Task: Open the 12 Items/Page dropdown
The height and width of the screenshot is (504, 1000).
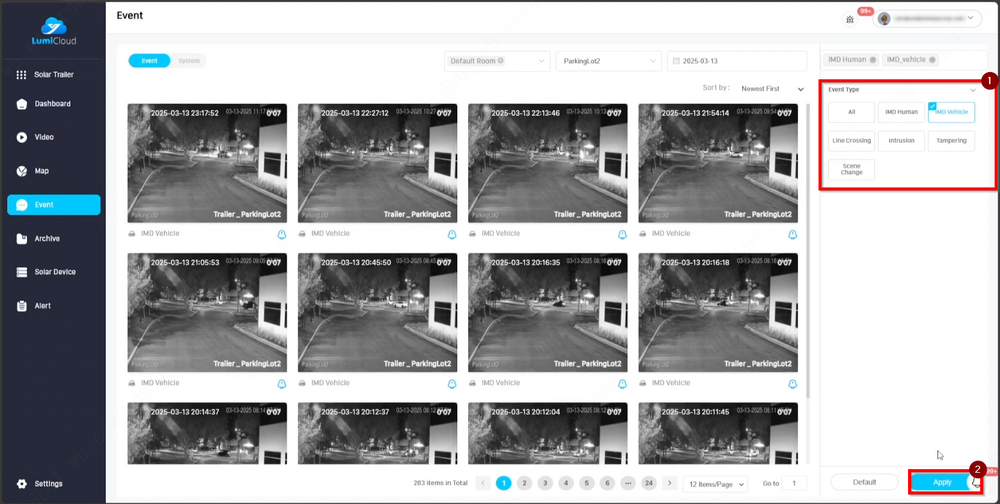Action: pos(717,484)
